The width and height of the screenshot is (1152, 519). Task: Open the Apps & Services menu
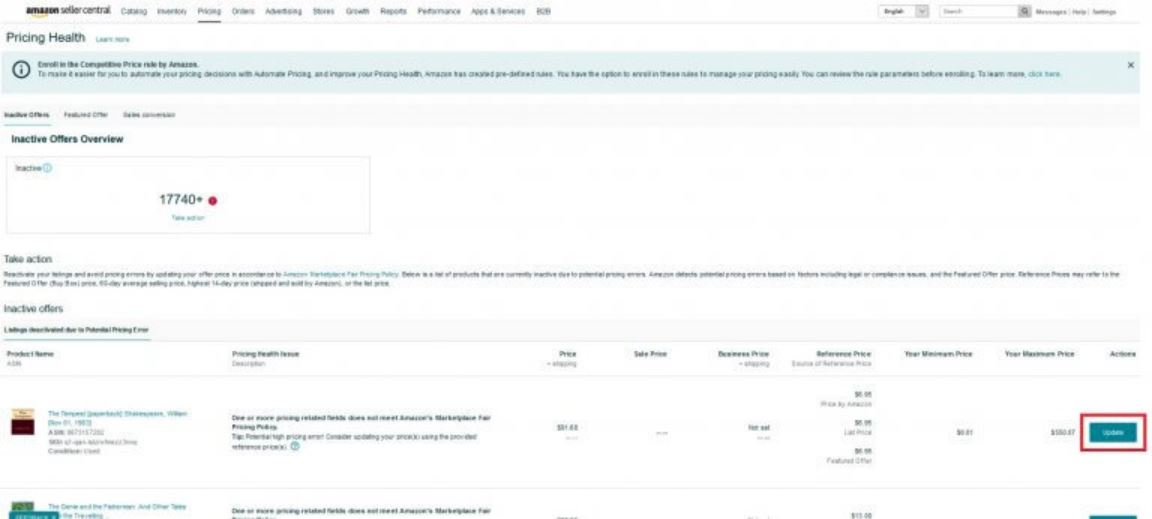coord(498,12)
